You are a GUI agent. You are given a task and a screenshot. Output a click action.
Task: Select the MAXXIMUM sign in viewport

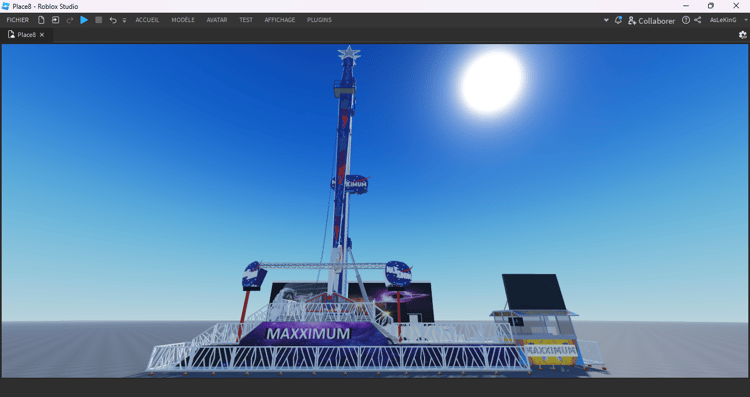pos(308,333)
